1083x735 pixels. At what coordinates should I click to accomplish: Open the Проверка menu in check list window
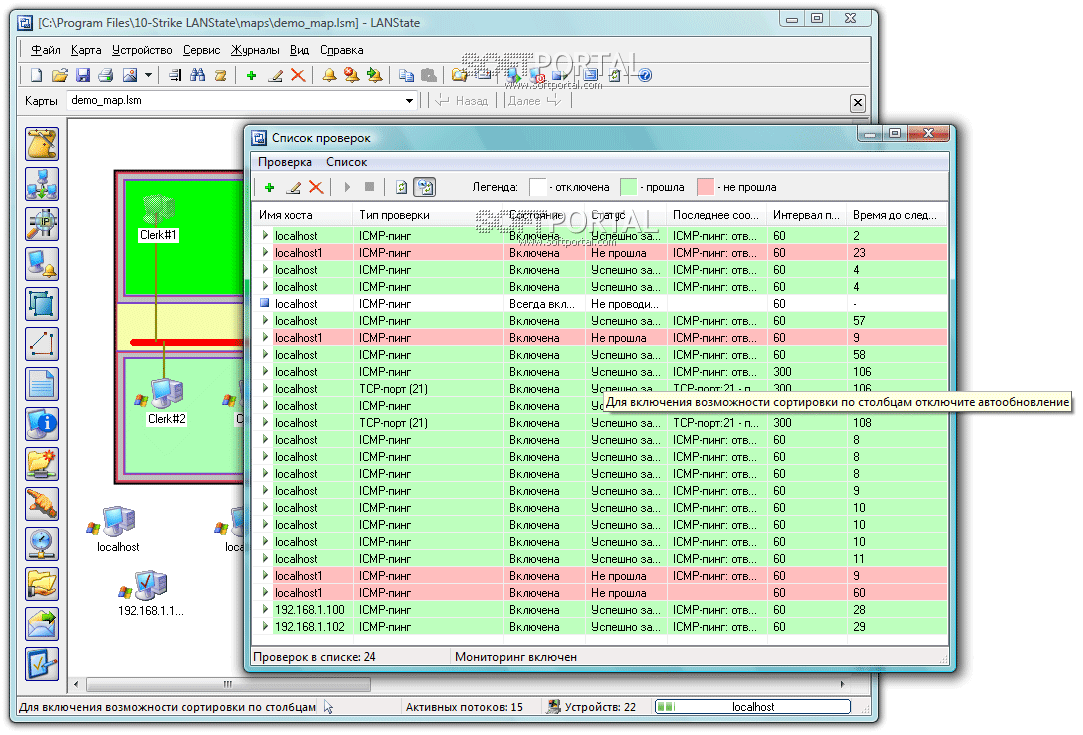[285, 162]
